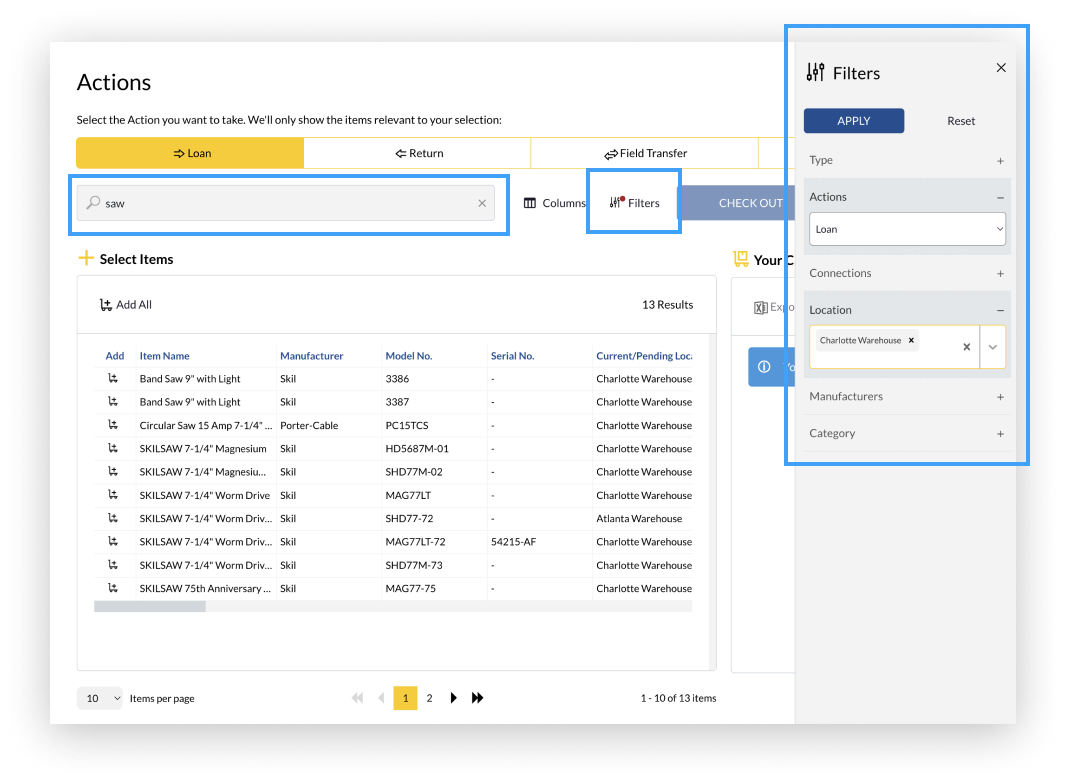Add first Band Saw 9" to cart
The height and width of the screenshot is (782, 1066).
114,379
